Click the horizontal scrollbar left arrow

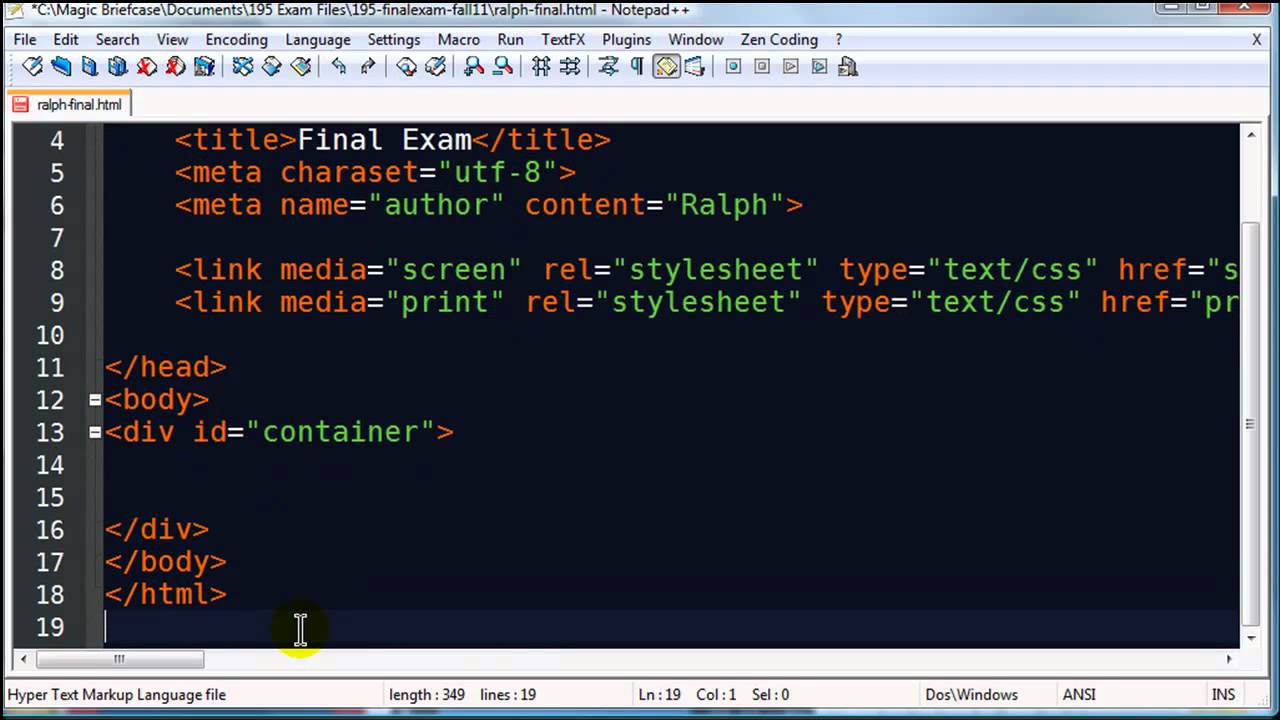(x=23, y=659)
